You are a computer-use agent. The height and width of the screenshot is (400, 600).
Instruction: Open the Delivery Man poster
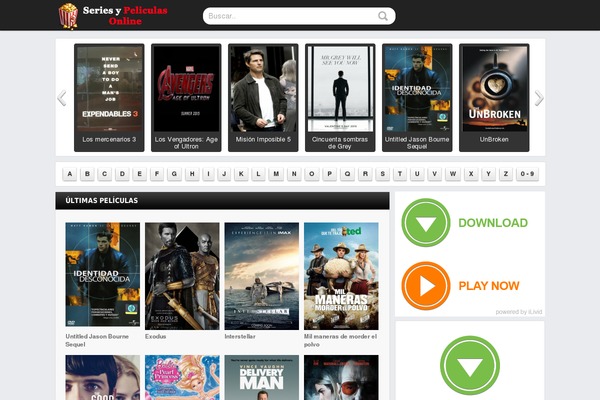[x=262, y=377]
